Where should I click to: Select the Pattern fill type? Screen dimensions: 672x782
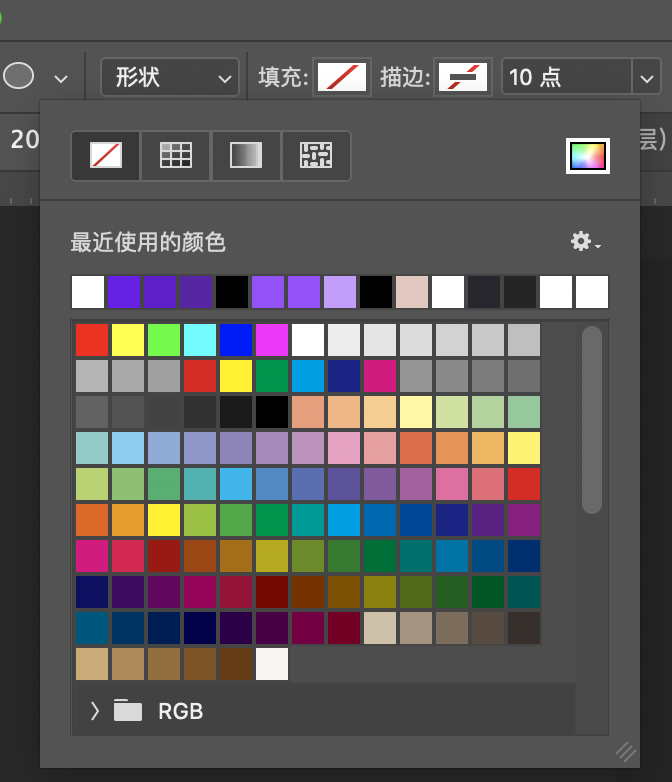[316, 155]
